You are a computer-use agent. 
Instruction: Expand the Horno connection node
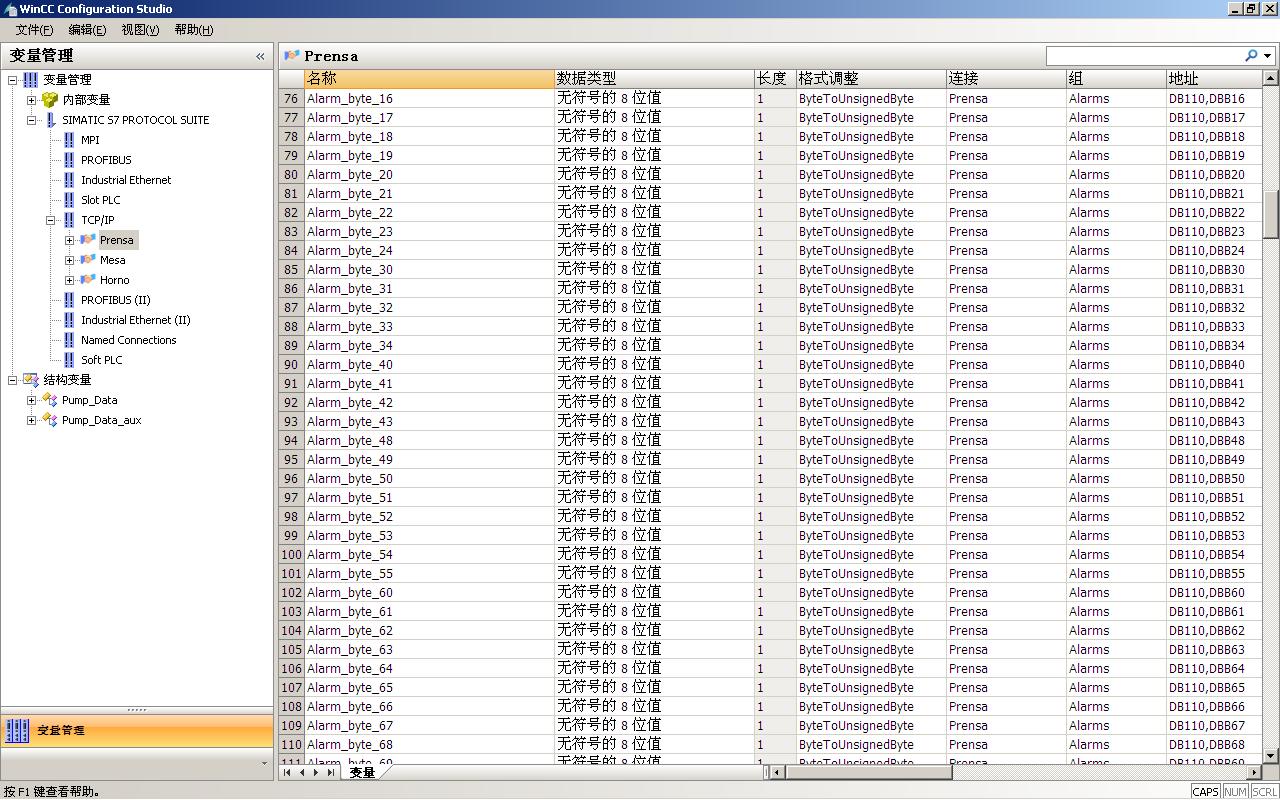tap(69, 280)
